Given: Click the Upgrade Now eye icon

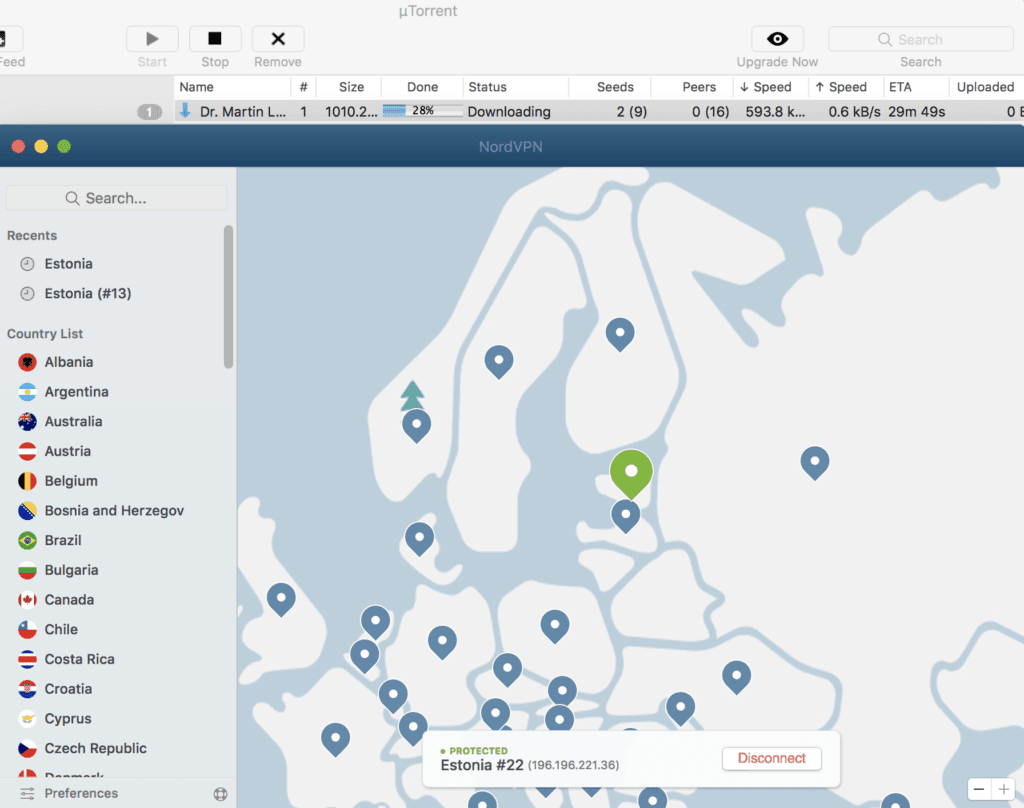Looking at the screenshot, I should click(x=777, y=40).
